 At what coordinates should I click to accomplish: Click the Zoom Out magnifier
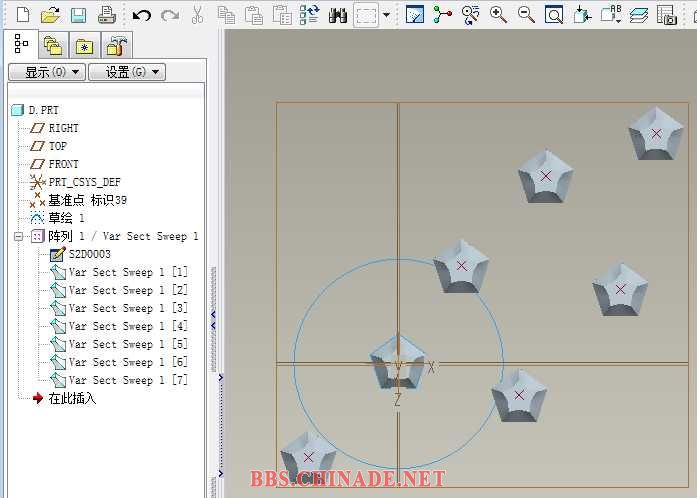point(526,15)
